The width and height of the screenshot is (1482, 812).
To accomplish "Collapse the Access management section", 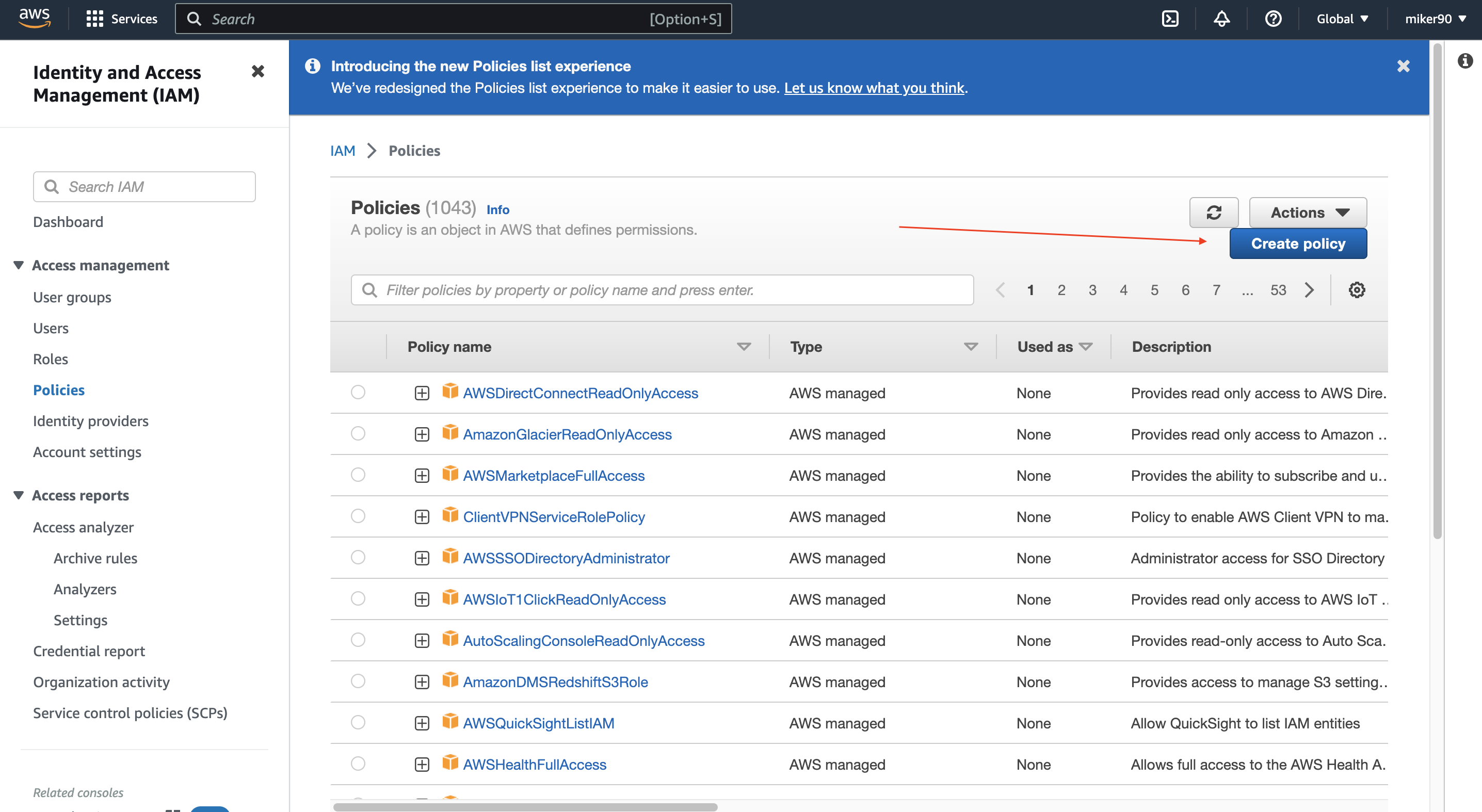I will click(x=19, y=265).
